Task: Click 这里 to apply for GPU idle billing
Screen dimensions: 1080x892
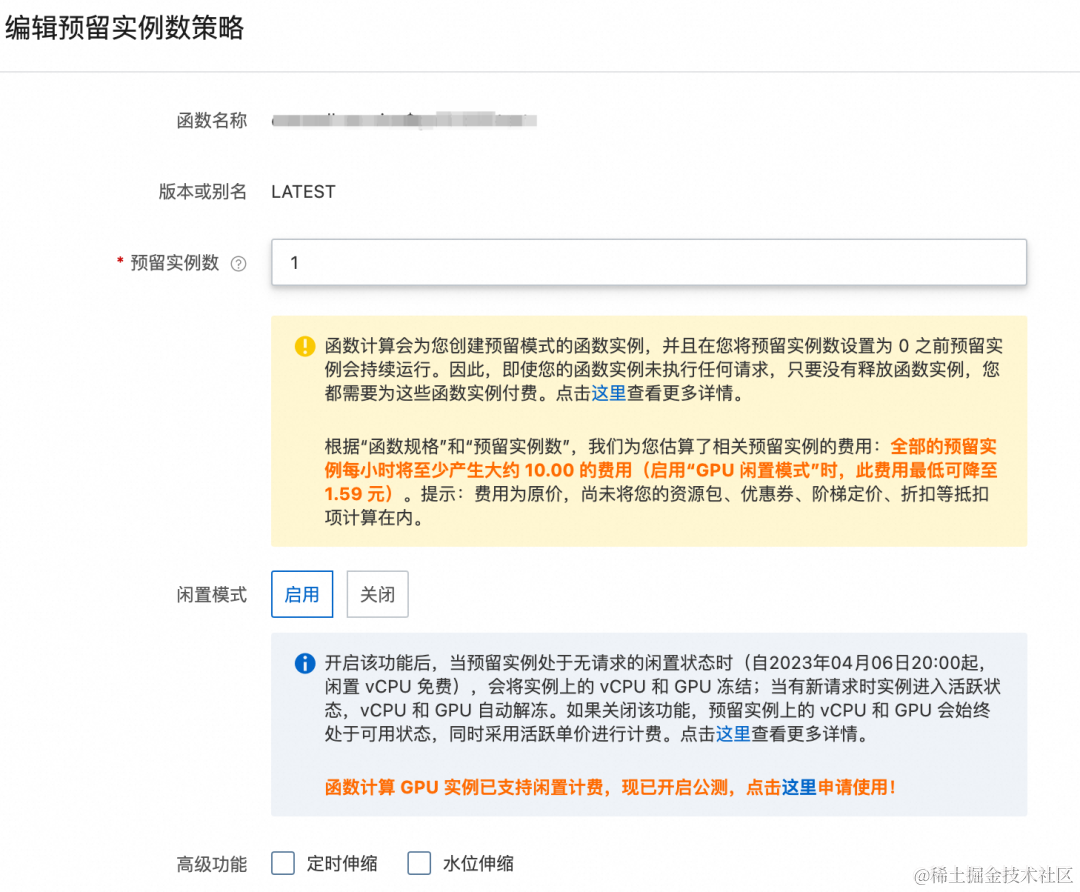Action: [x=800, y=789]
